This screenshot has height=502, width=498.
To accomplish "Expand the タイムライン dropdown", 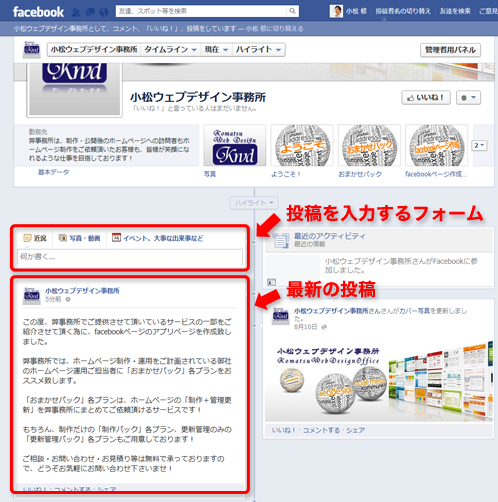I will pos(170,50).
